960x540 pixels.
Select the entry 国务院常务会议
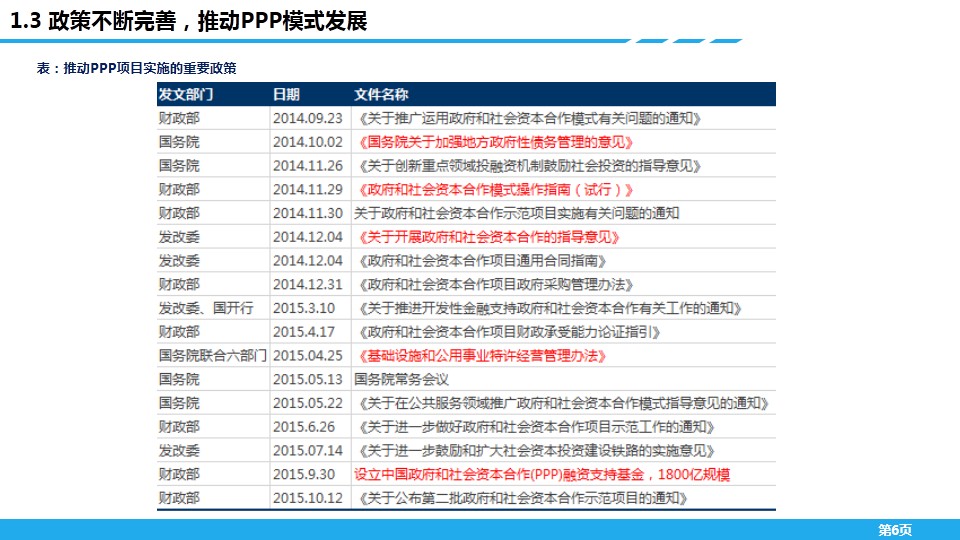401,380
